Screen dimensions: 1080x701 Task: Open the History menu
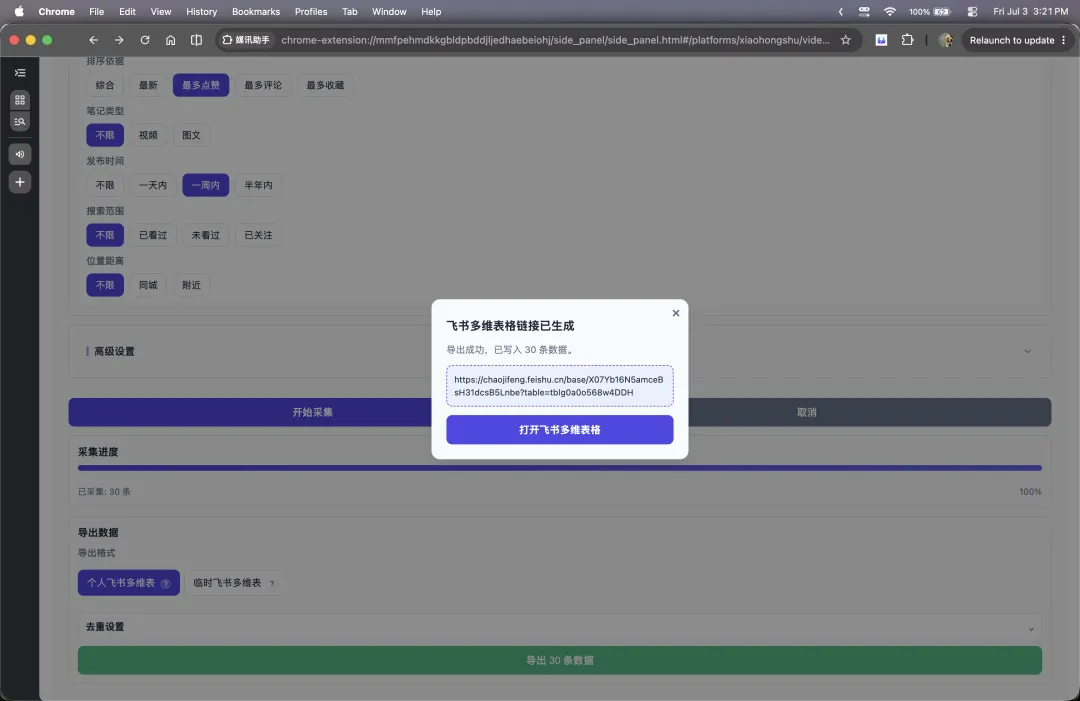[x=201, y=12]
